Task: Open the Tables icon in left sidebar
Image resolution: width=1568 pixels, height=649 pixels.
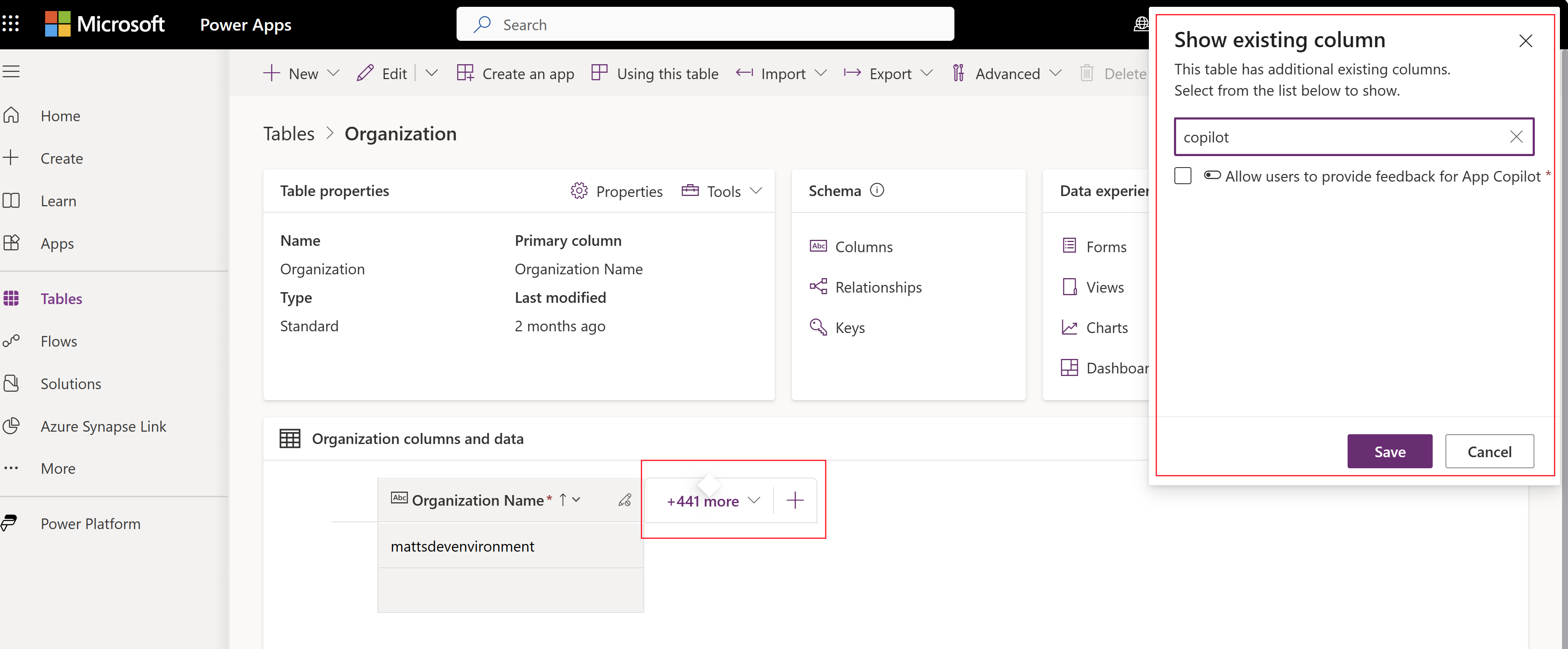Action: pyautogui.click(x=13, y=297)
